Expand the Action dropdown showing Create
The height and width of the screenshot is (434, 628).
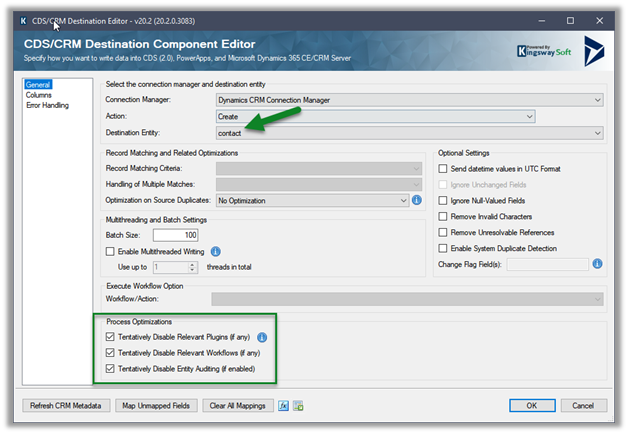tap(375, 116)
